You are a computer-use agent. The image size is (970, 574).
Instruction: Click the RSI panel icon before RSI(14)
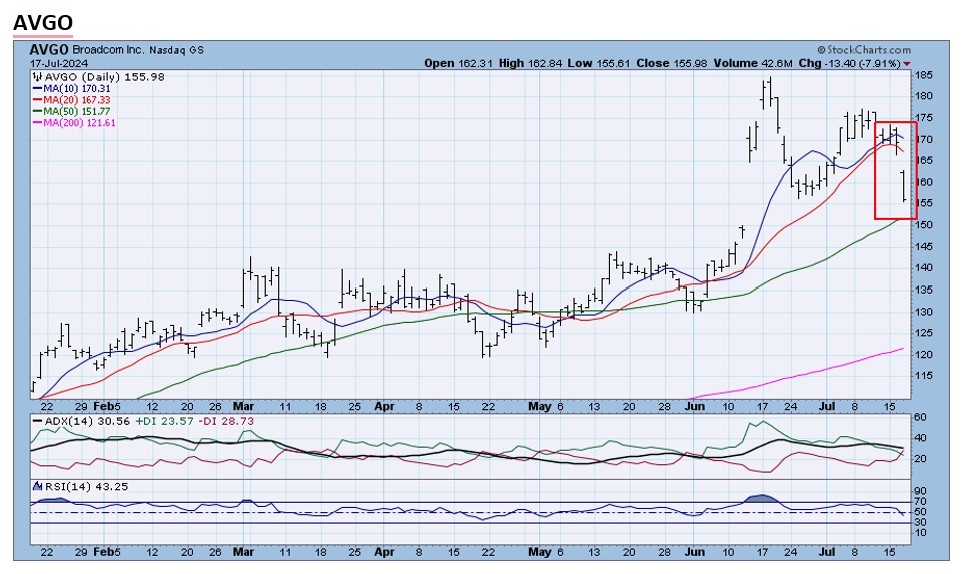[x=36, y=486]
